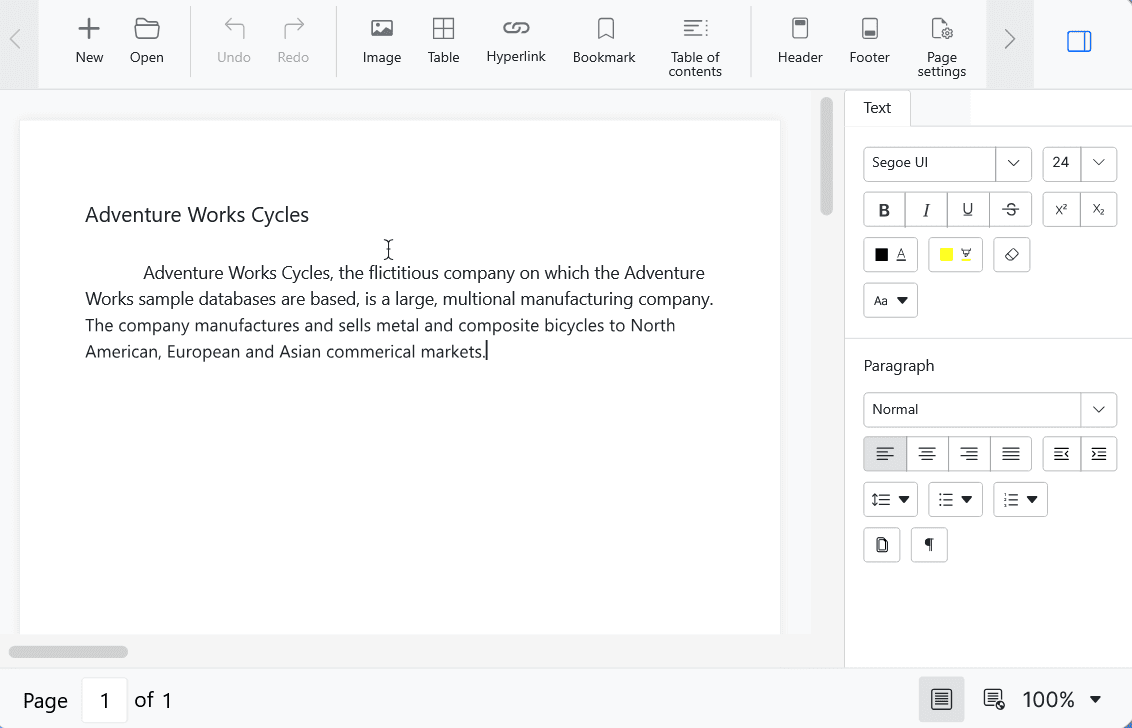Open the black font color picker
The width and height of the screenshot is (1132, 728).
click(891, 254)
